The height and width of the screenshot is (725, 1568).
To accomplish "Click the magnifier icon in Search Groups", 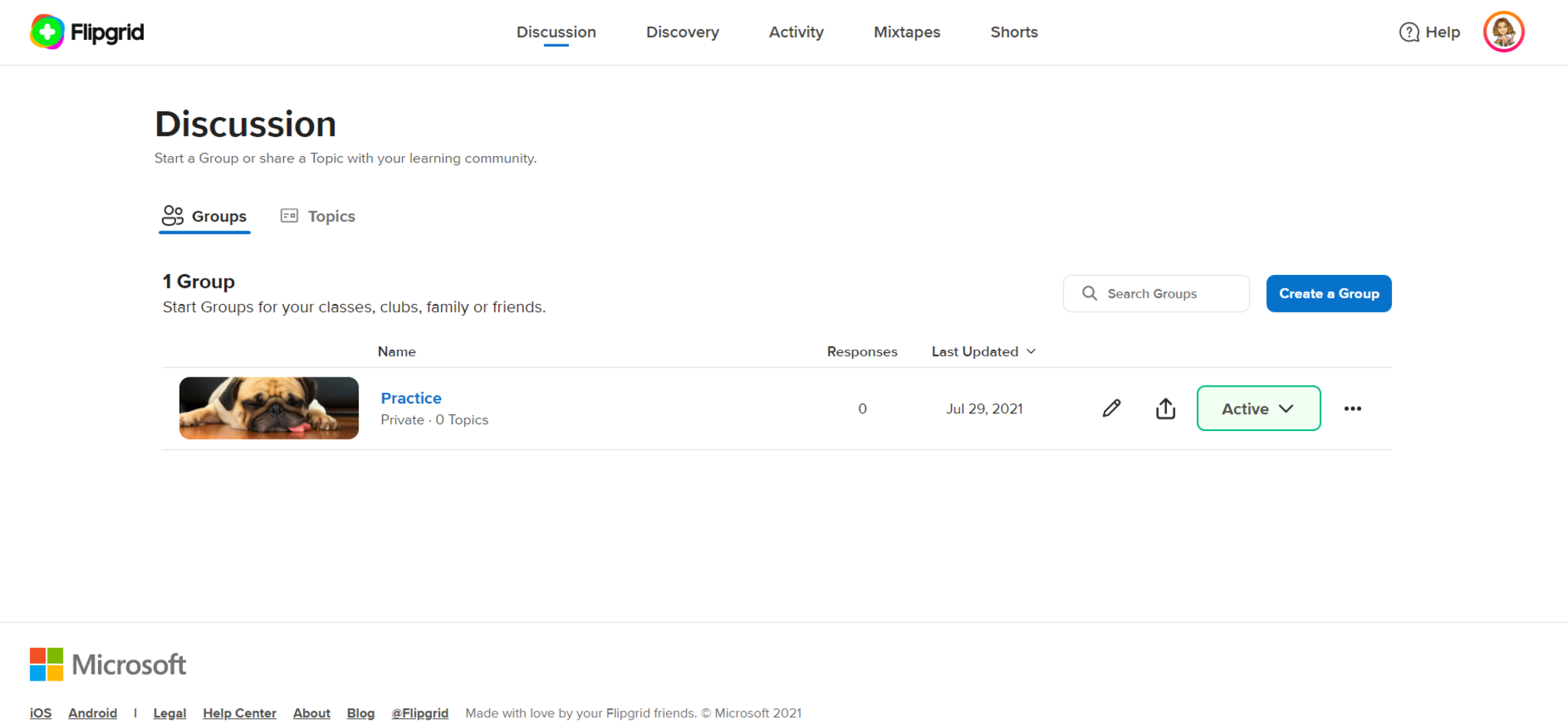I will [1089, 293].
